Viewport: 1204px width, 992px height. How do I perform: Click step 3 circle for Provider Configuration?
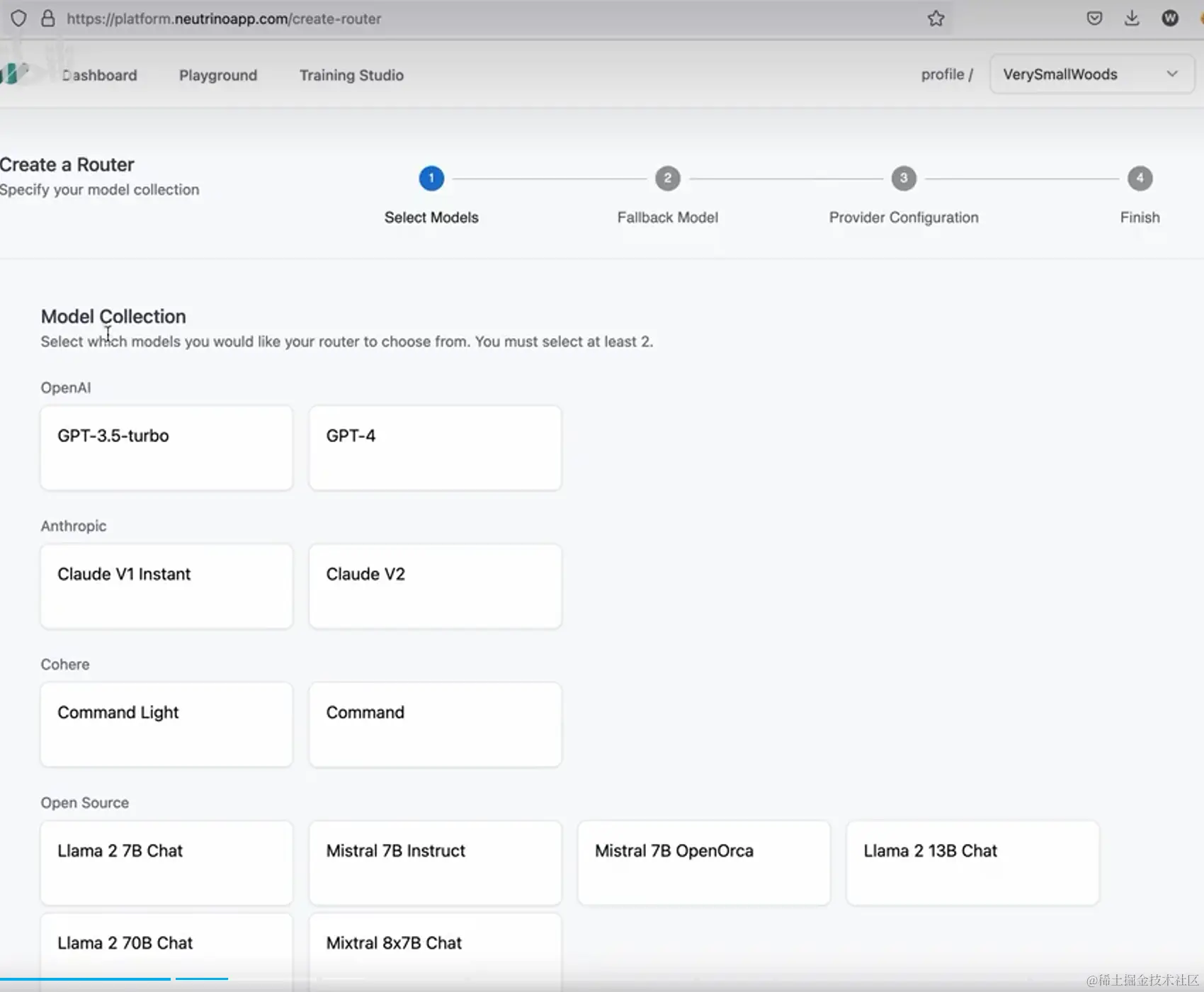click(904, 179)
